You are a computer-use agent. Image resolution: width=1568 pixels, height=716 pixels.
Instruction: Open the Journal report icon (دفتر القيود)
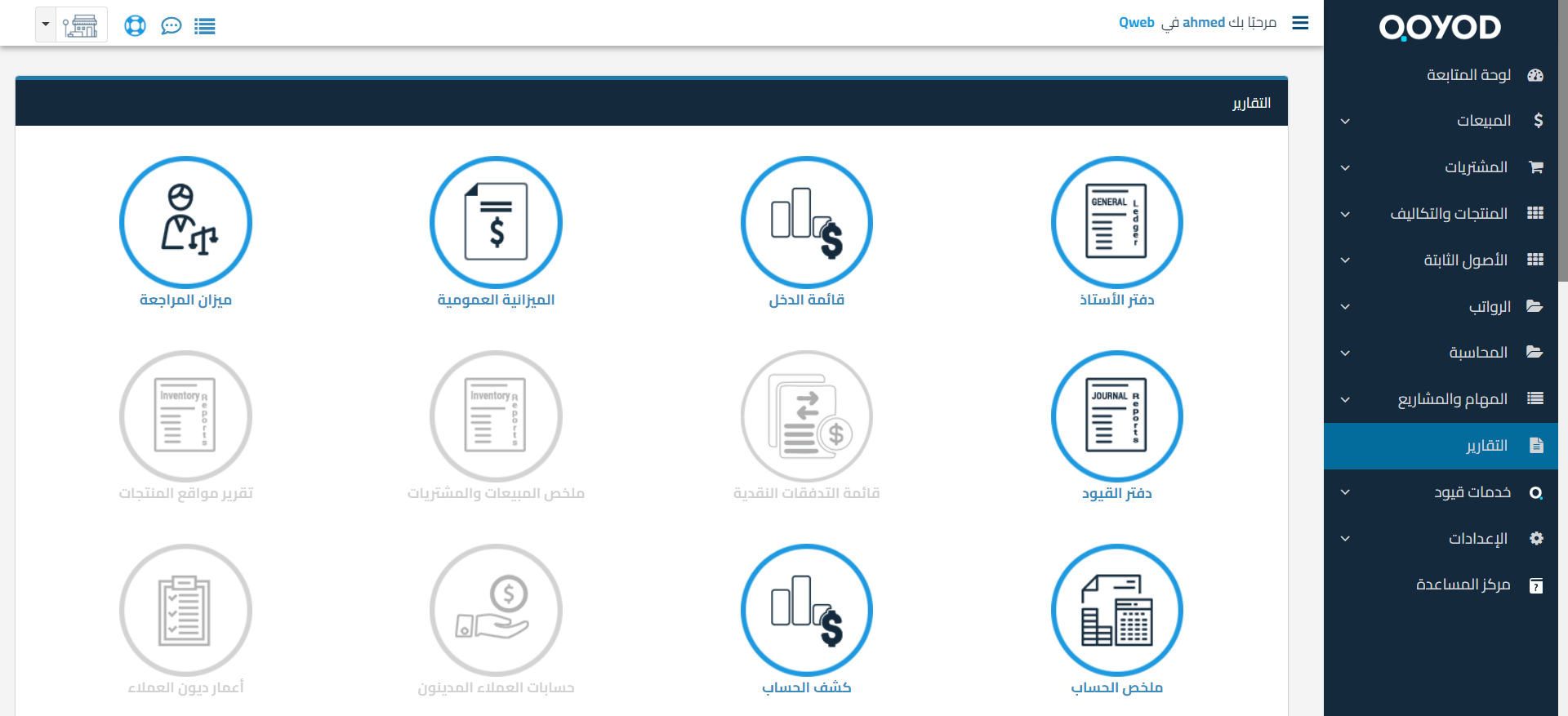coord(1116,416)
